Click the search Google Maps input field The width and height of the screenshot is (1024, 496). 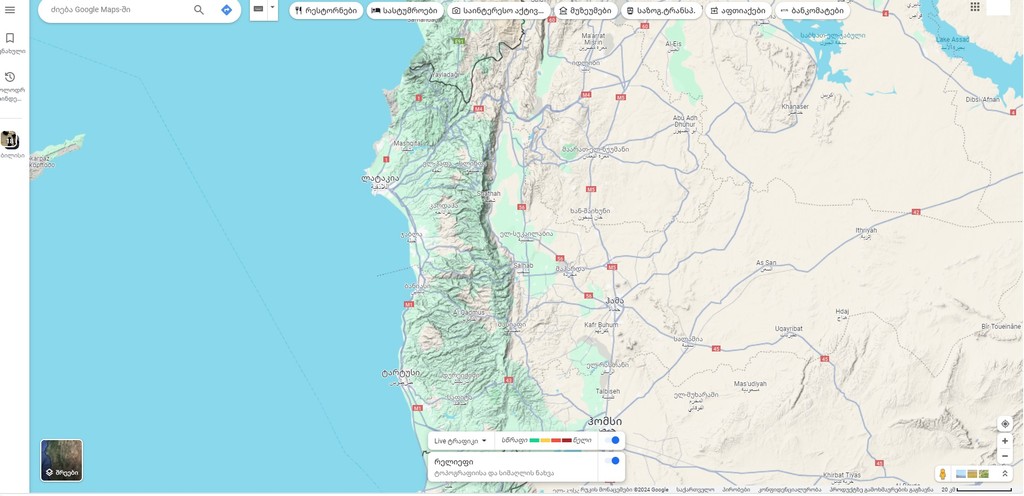[118, 10]
